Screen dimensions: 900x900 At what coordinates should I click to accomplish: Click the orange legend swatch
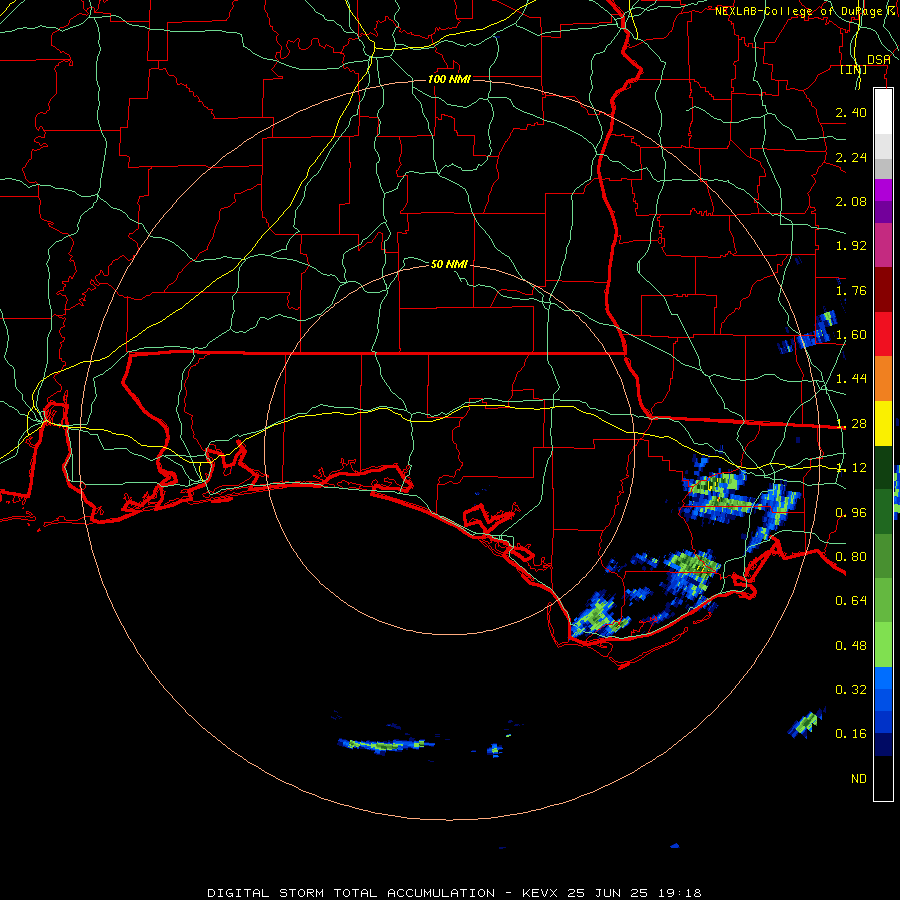[x=883, y=378]
